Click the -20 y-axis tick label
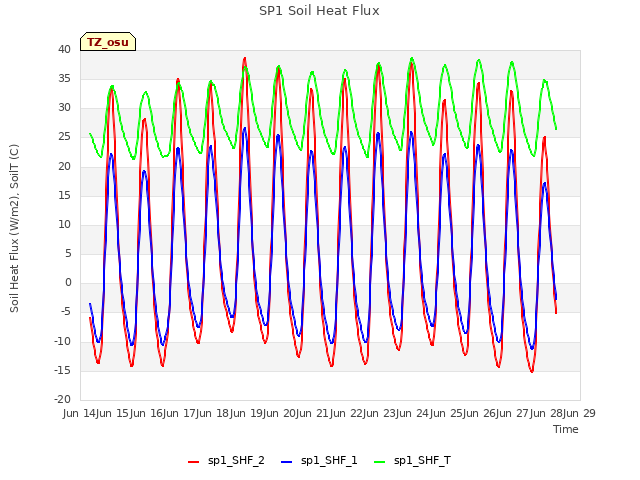Screen dimensions: 640x480 pos(63,399)
